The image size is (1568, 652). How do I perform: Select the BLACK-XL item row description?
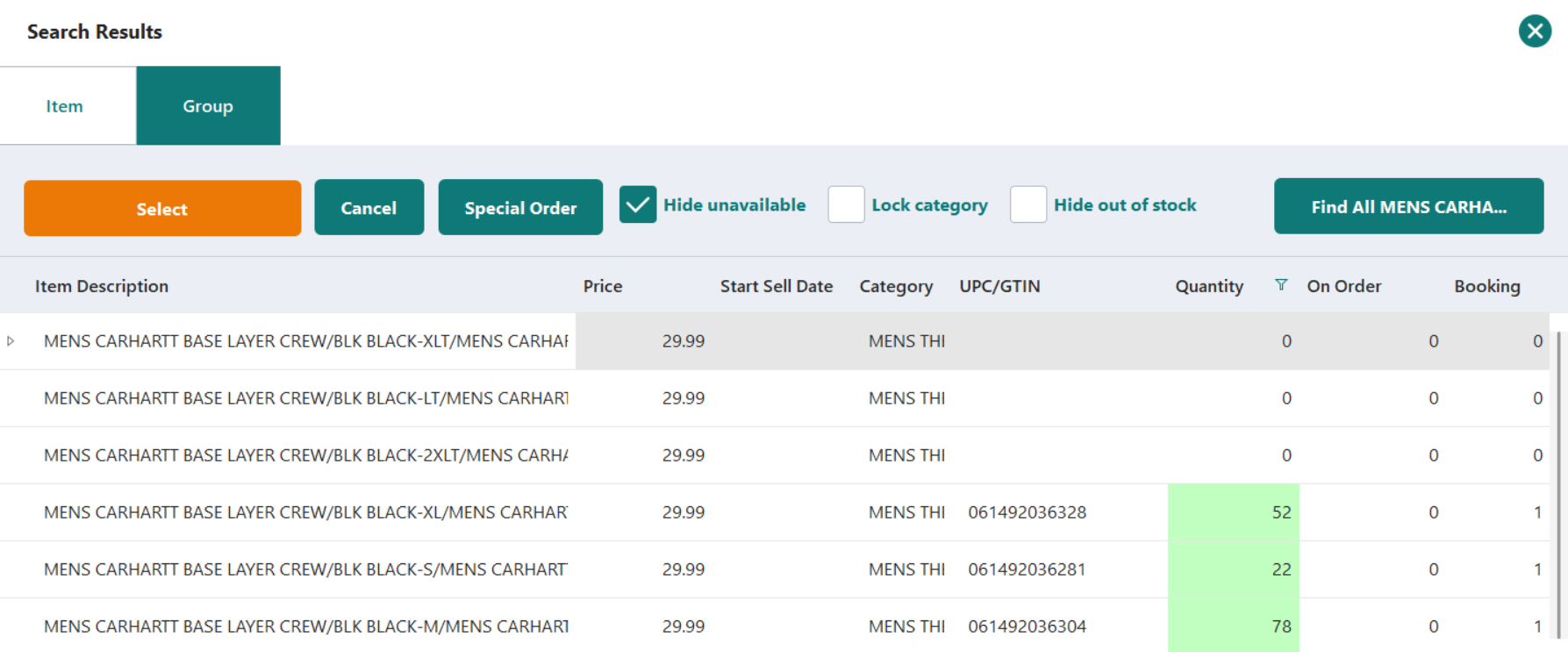click(x=306, y=512)
